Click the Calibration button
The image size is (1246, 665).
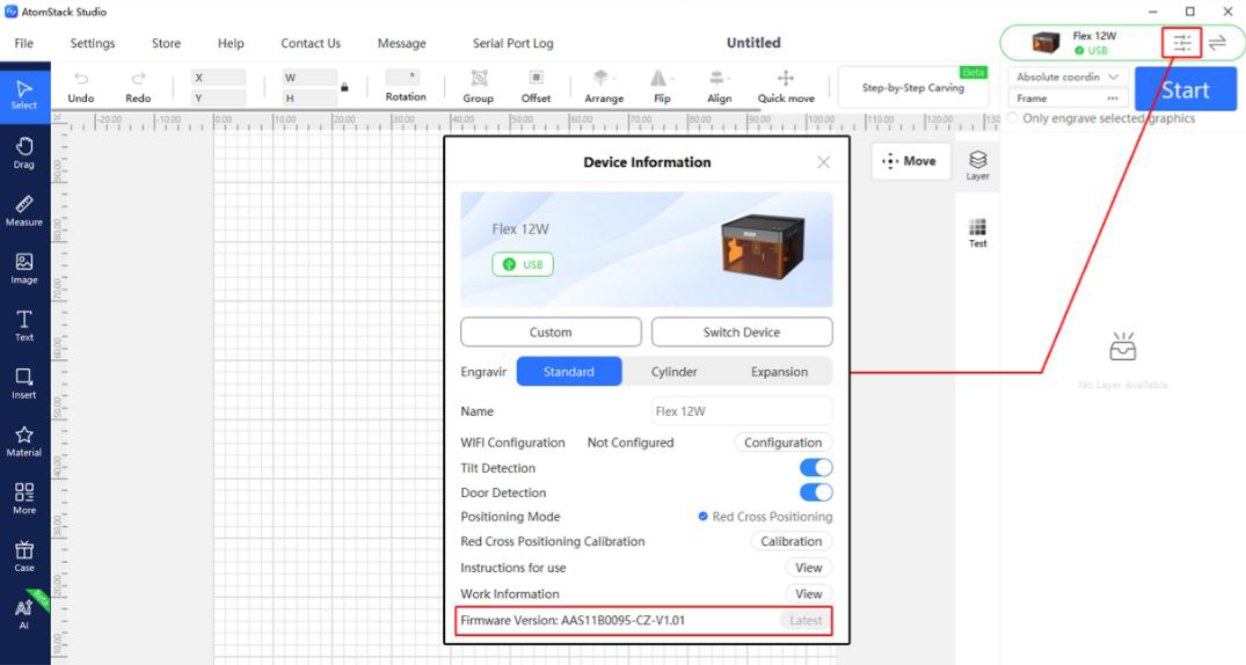tap(791, 541)
